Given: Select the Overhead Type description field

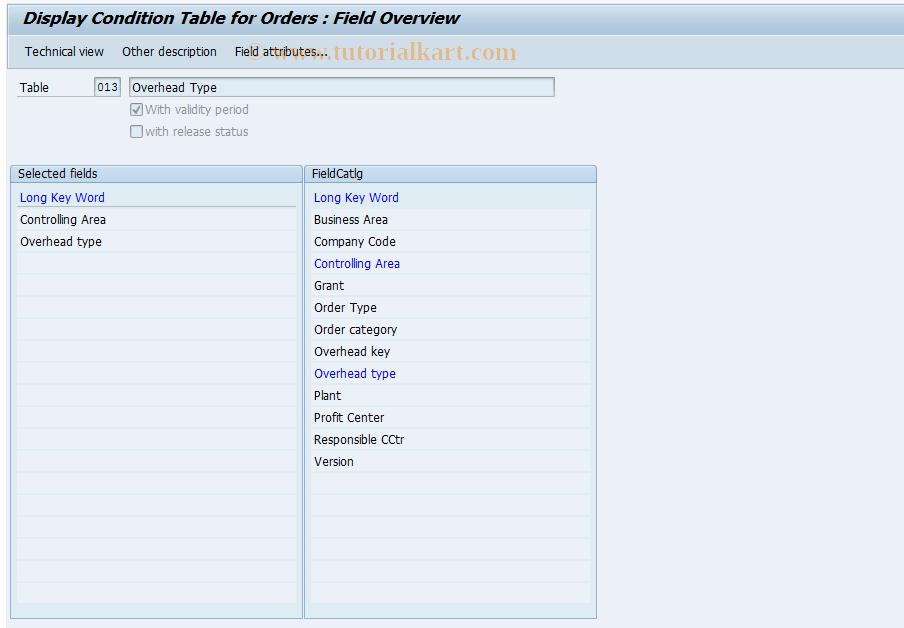Looking at the screenshot, I should [x=341, y=87].
